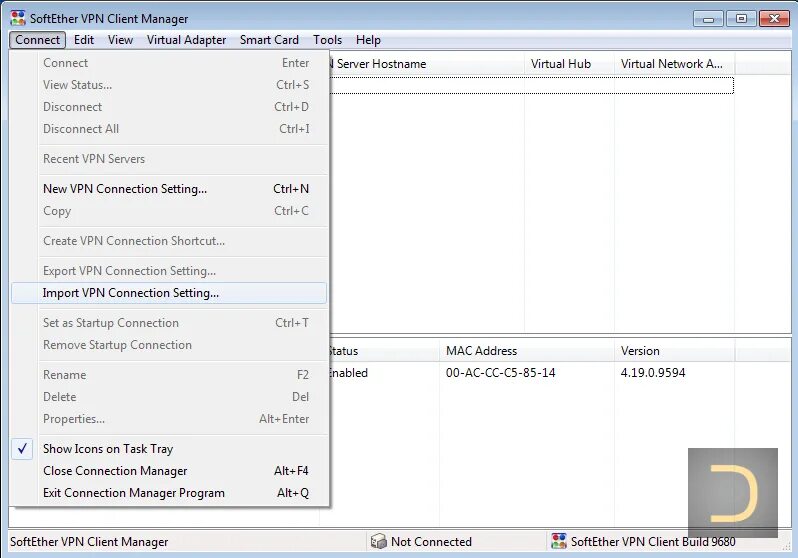Click Create VPN Connection Shortcut entry
This screenshot has height=558, width=798.
169,241
